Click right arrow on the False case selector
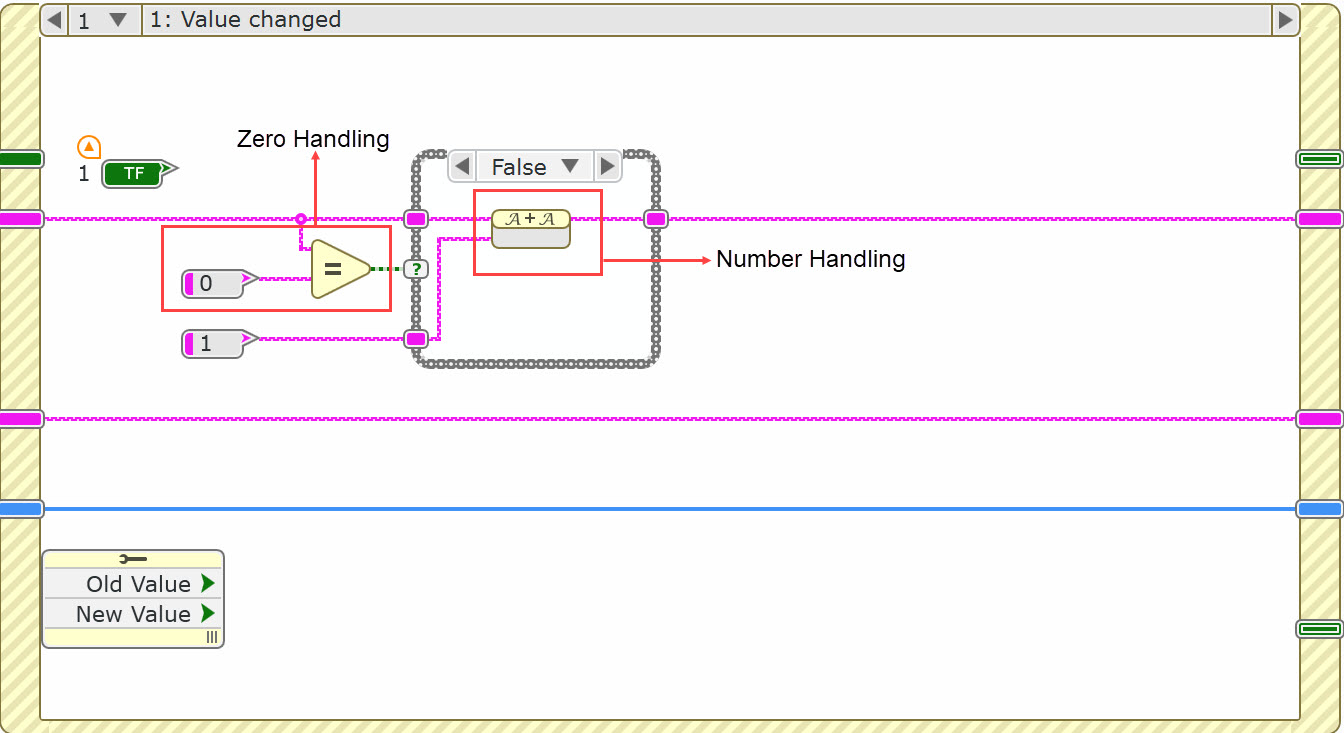The width and height of the screenshot is (1344, 733). coord(608,166)
